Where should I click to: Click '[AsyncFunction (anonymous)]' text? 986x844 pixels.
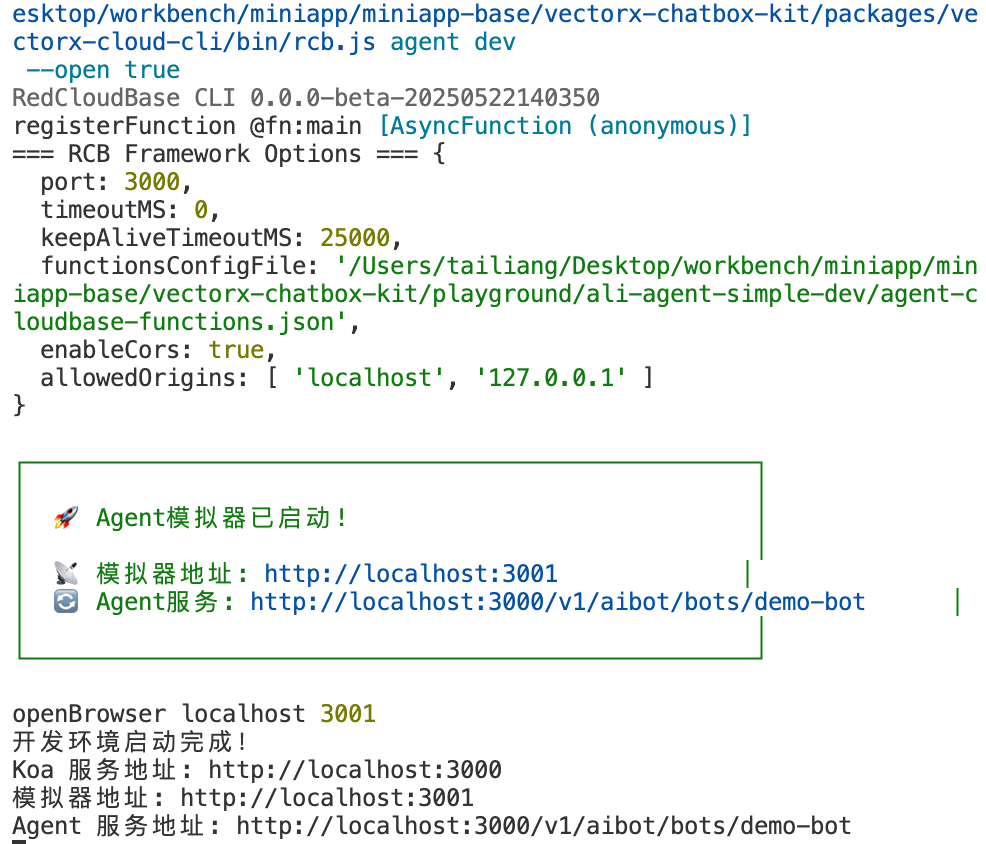point(565,126)
